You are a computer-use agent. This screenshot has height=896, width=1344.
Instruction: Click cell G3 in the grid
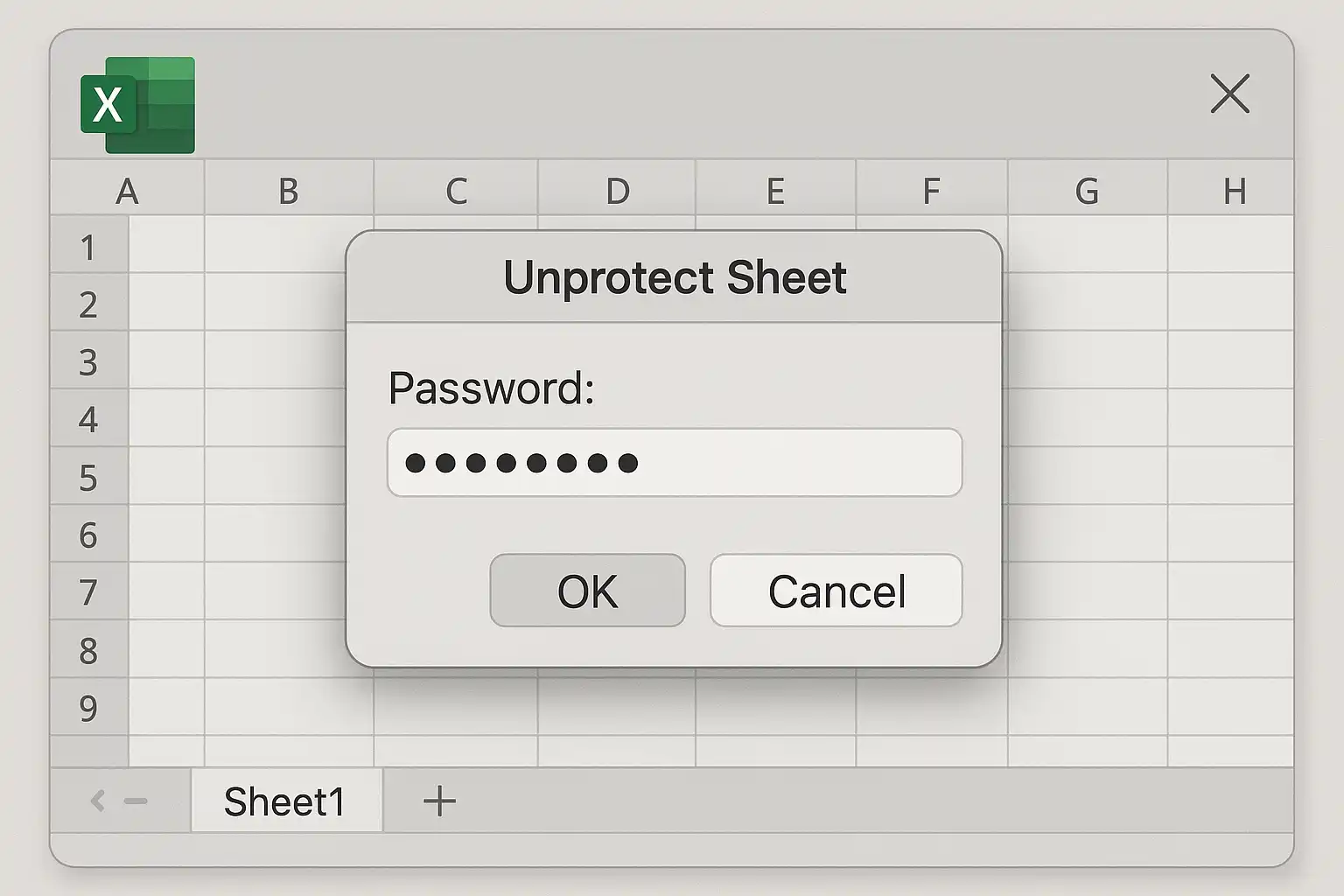pyautogui.click(x=1088, y=360)
